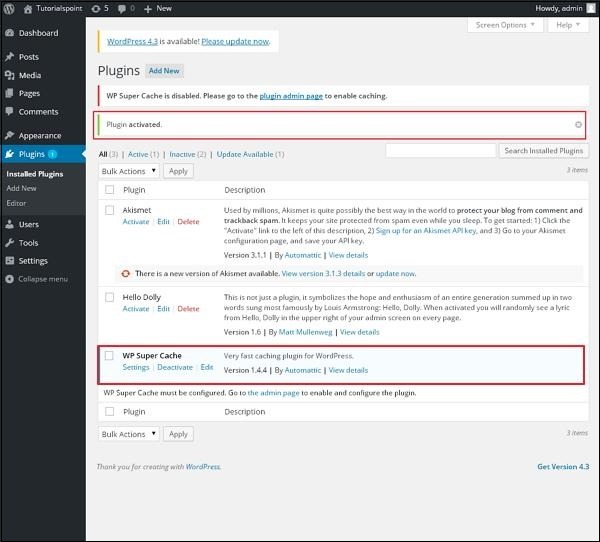Check the WP Super Cache checkbox
This screenshot has width=600, height=542.
point(110,356)
